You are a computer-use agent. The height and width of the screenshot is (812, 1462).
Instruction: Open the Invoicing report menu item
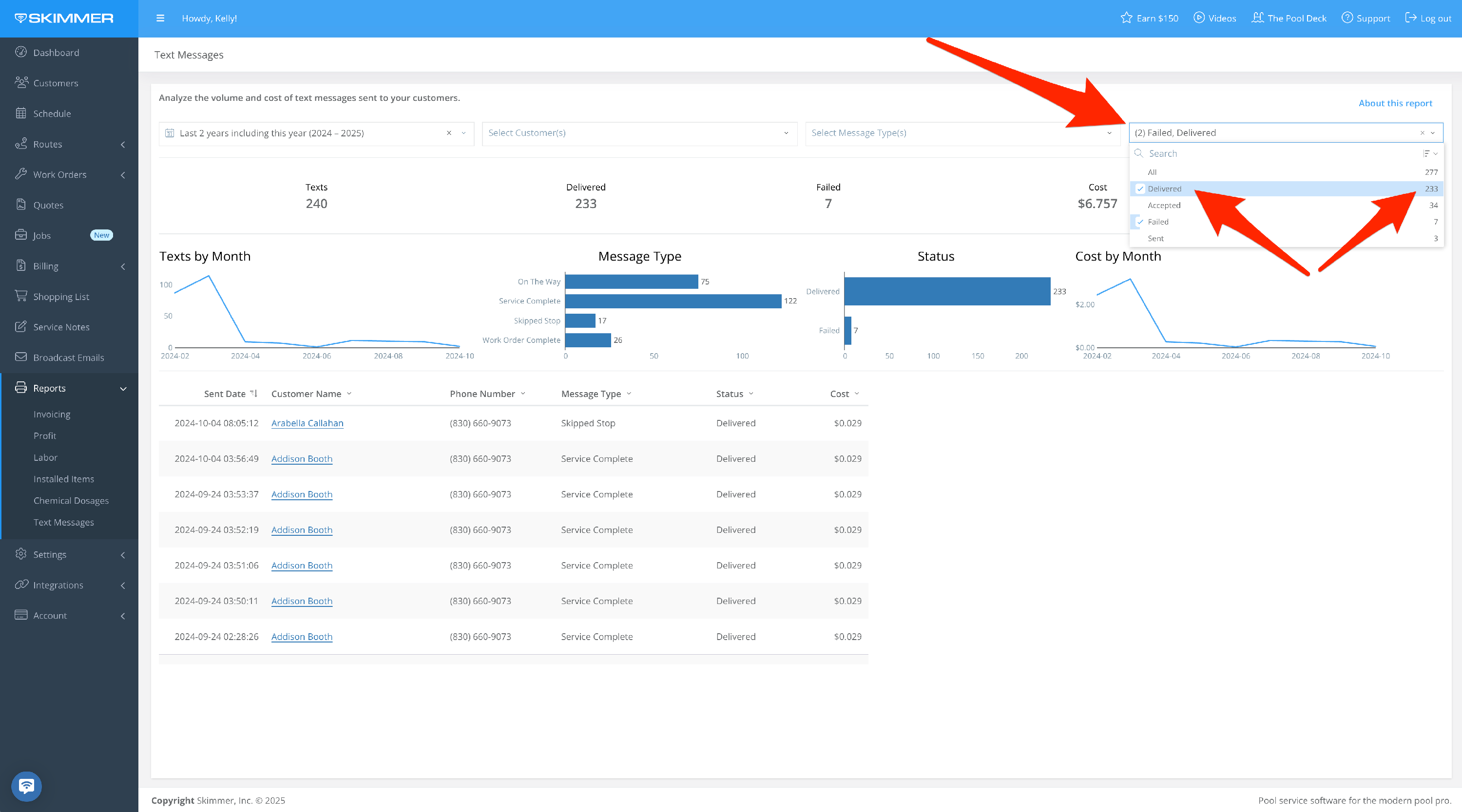pos(52,414)
